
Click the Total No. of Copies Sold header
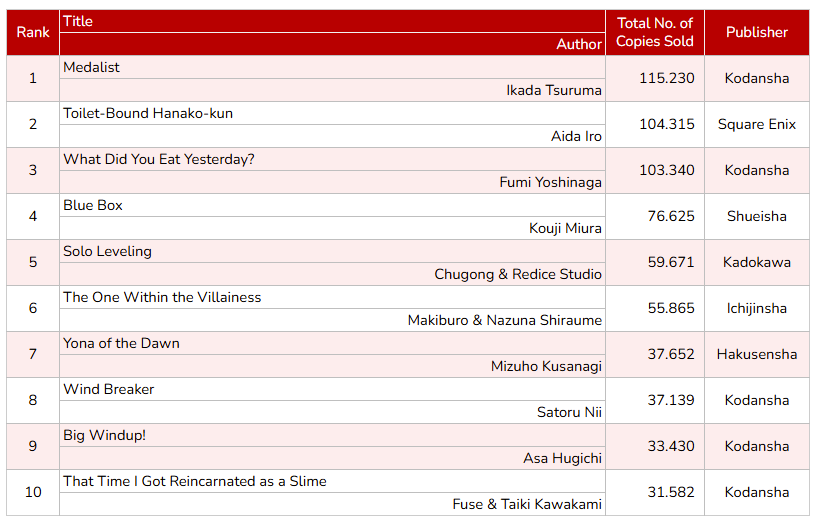[654, 32]
